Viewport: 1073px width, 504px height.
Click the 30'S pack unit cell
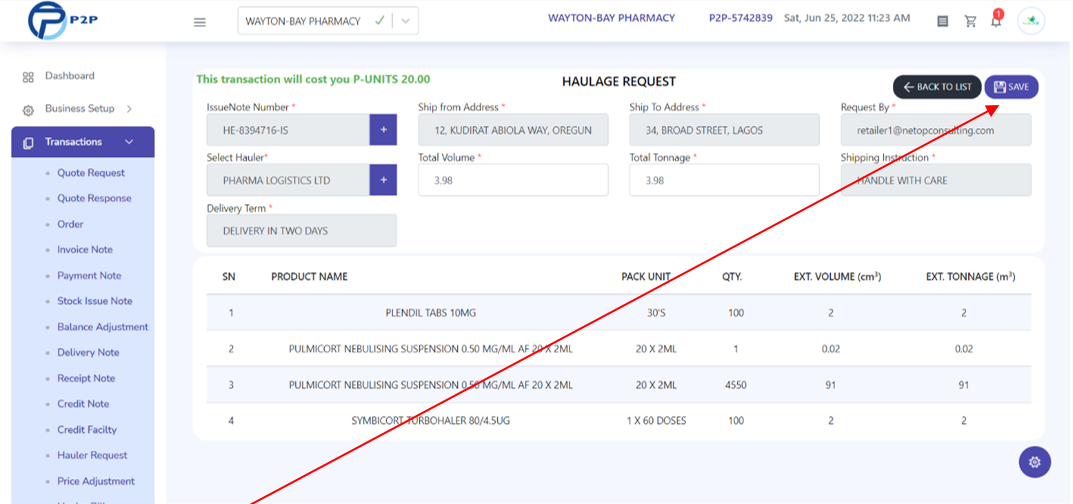coord(656,313)
